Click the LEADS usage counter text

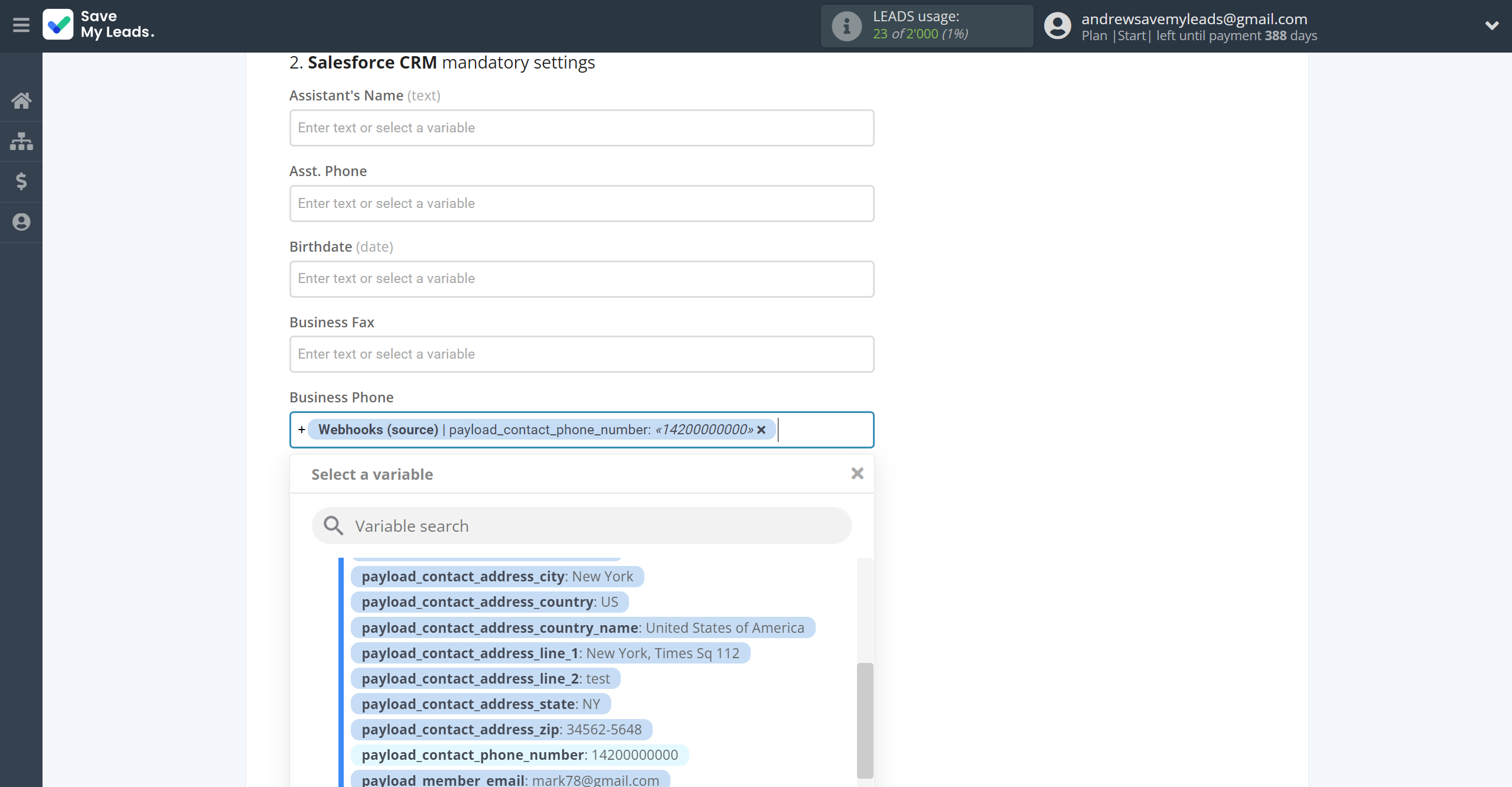coord(920,34)
